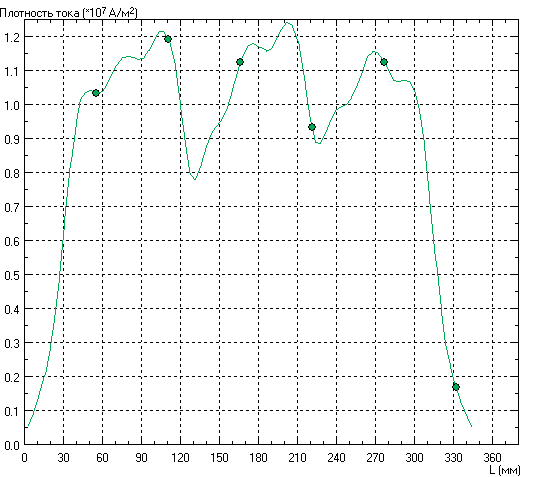Click the y-axis value 0.8
The image size is (542, 477).
click(12, 174)
